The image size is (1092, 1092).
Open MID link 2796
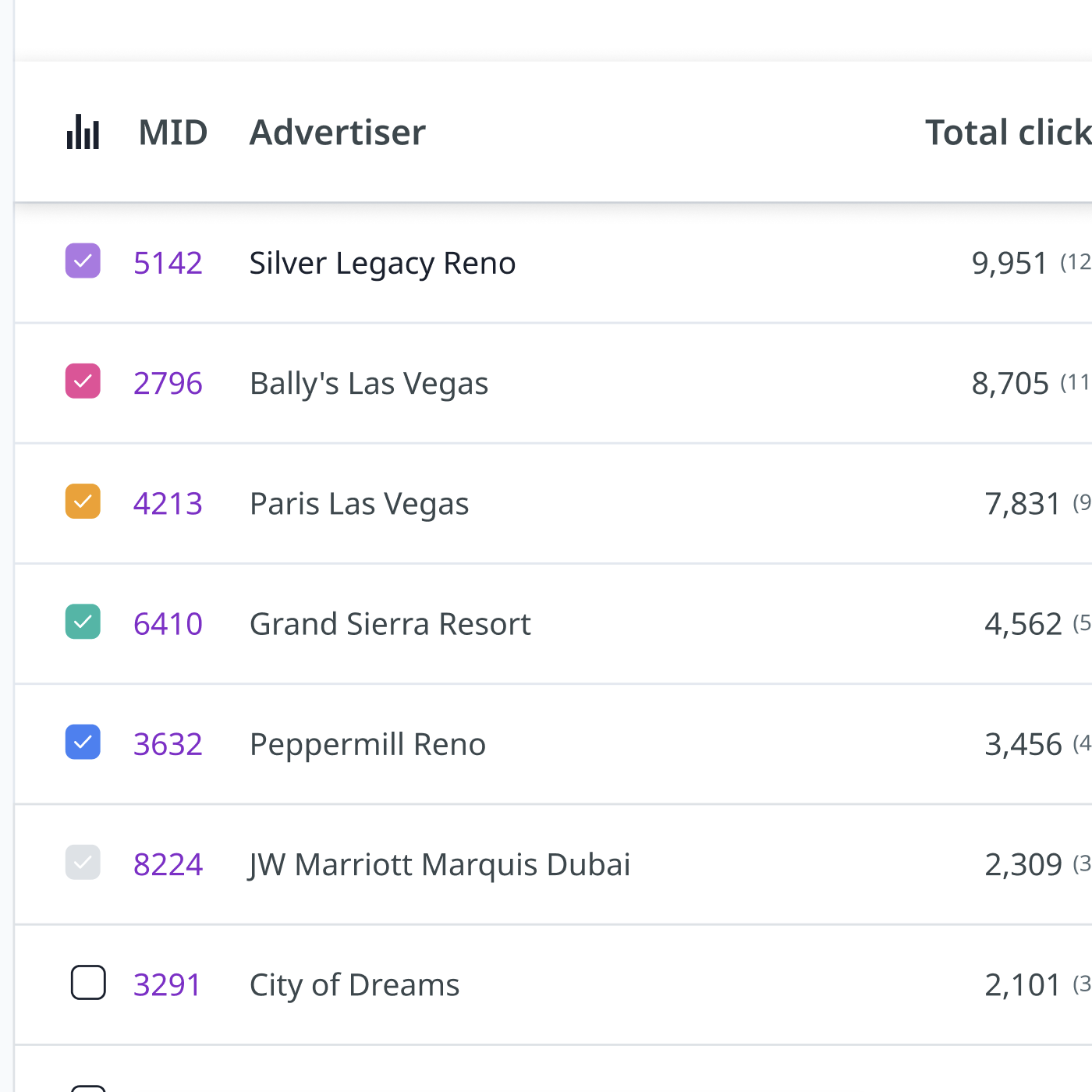coord(168,384)
